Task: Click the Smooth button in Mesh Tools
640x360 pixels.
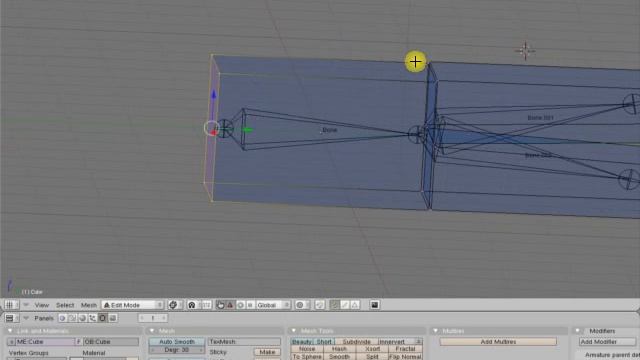Action: click(340, 356)
